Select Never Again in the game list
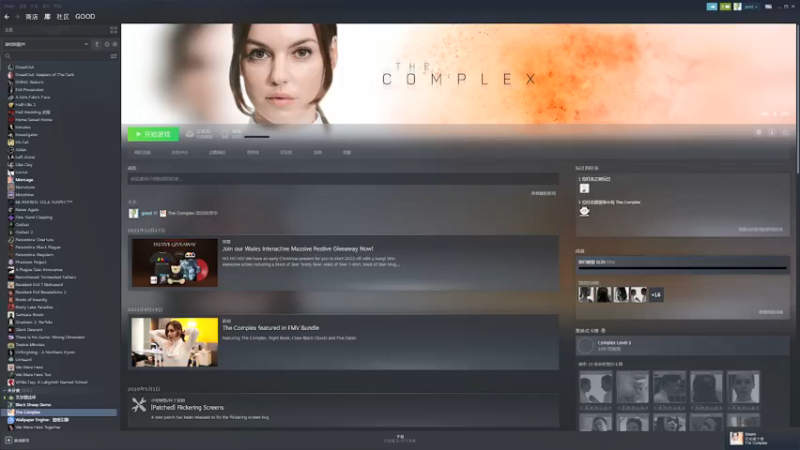This screenshot has height=450, width=800. pos(27,210)
